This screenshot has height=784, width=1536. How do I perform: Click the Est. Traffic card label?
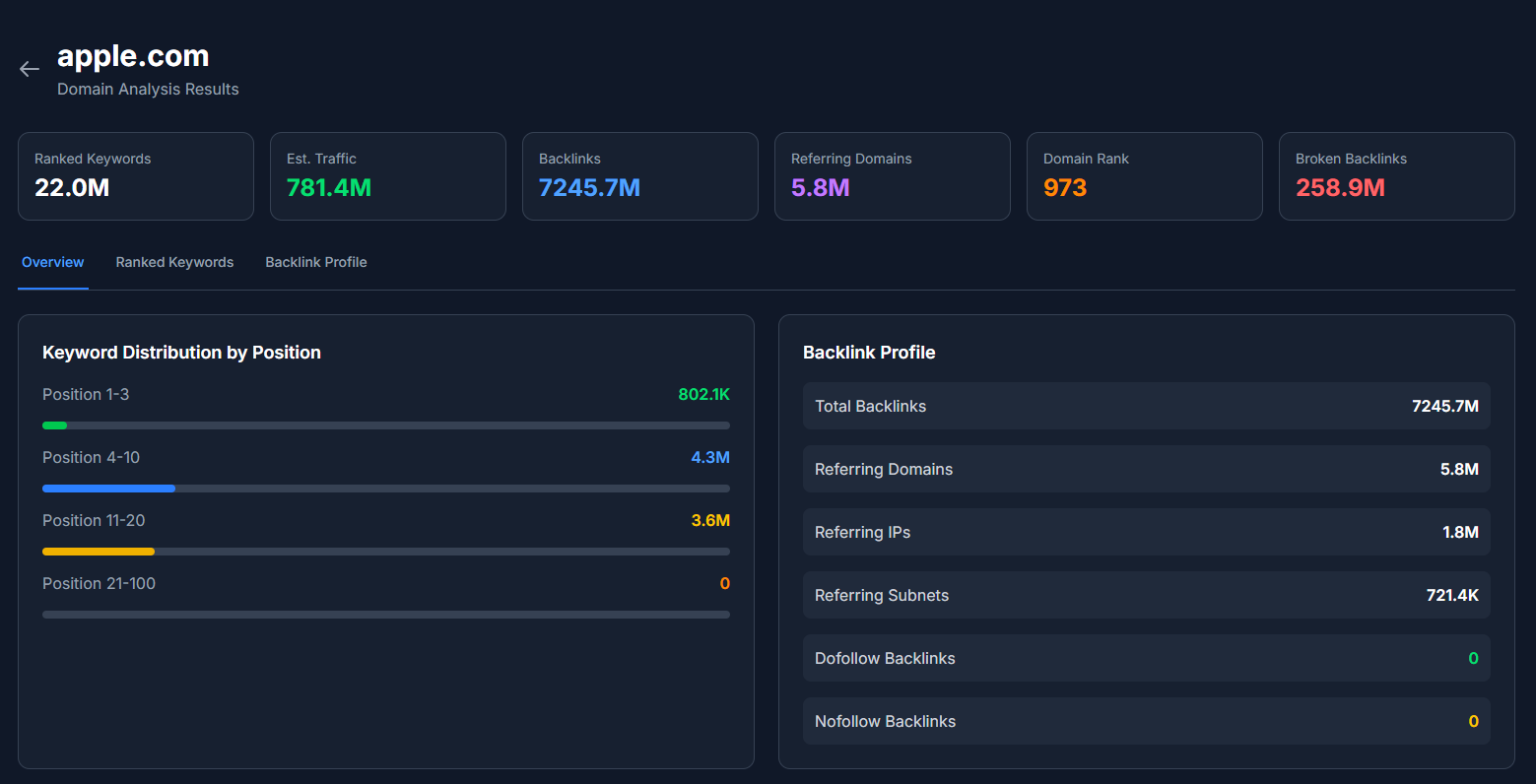pos(321,159)
